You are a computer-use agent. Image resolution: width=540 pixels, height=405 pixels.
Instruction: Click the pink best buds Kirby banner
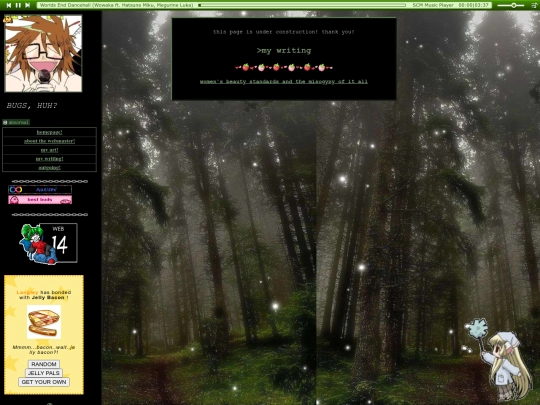click(x=40, y=200)
